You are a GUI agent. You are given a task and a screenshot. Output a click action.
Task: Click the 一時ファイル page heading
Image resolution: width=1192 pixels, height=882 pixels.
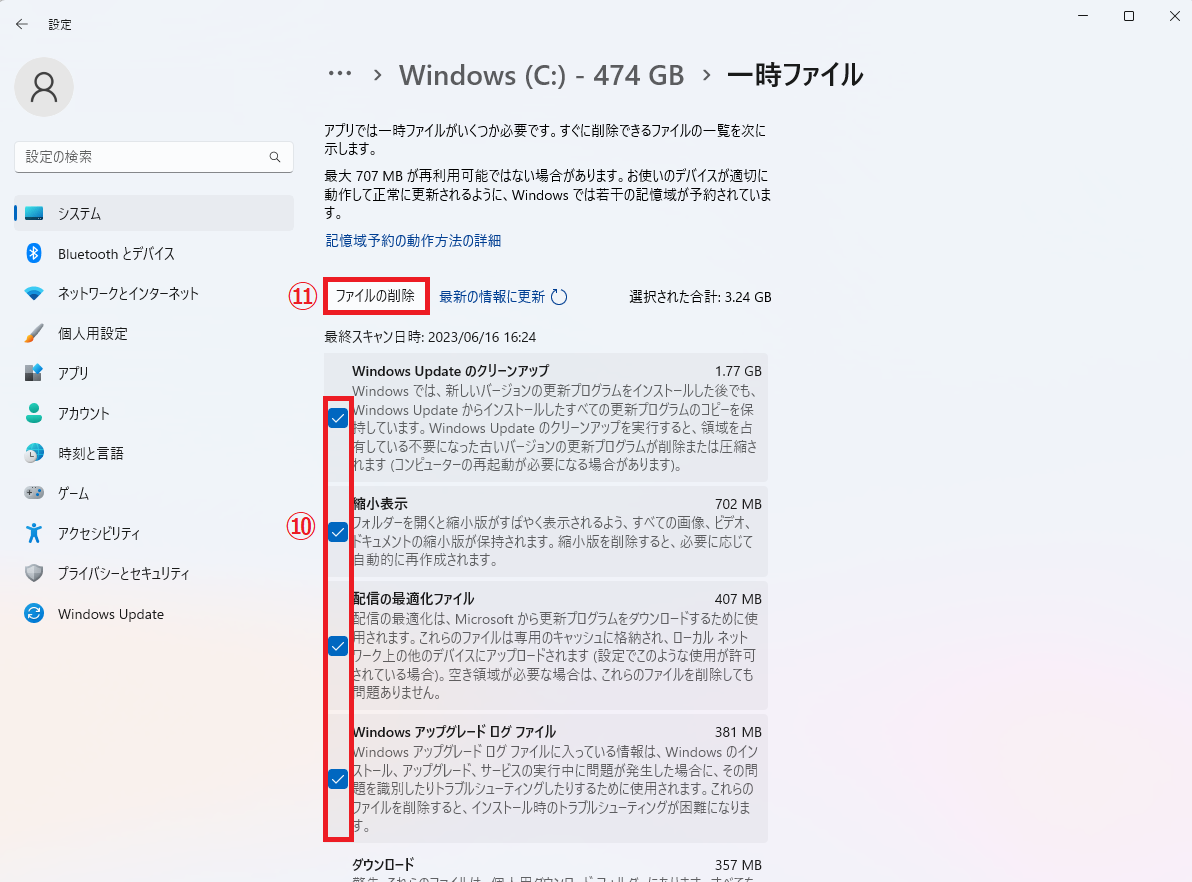795,75
